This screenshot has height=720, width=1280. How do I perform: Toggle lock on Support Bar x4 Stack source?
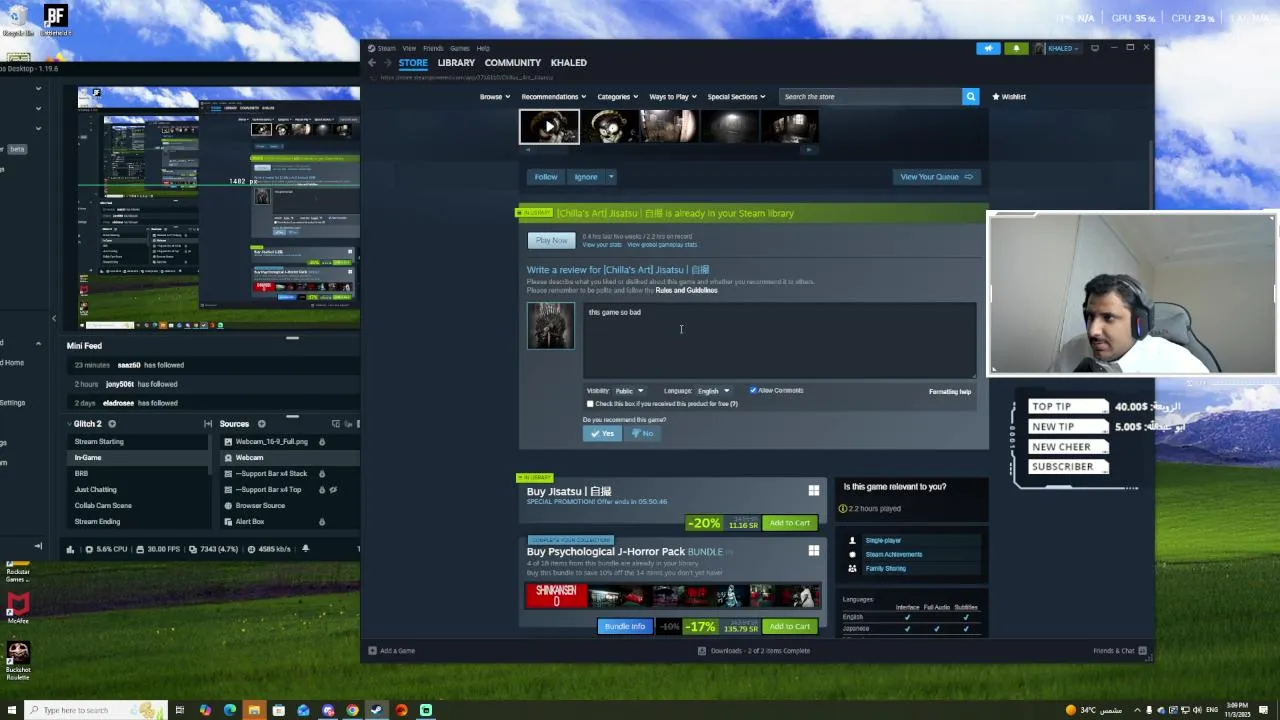[322, 474]
